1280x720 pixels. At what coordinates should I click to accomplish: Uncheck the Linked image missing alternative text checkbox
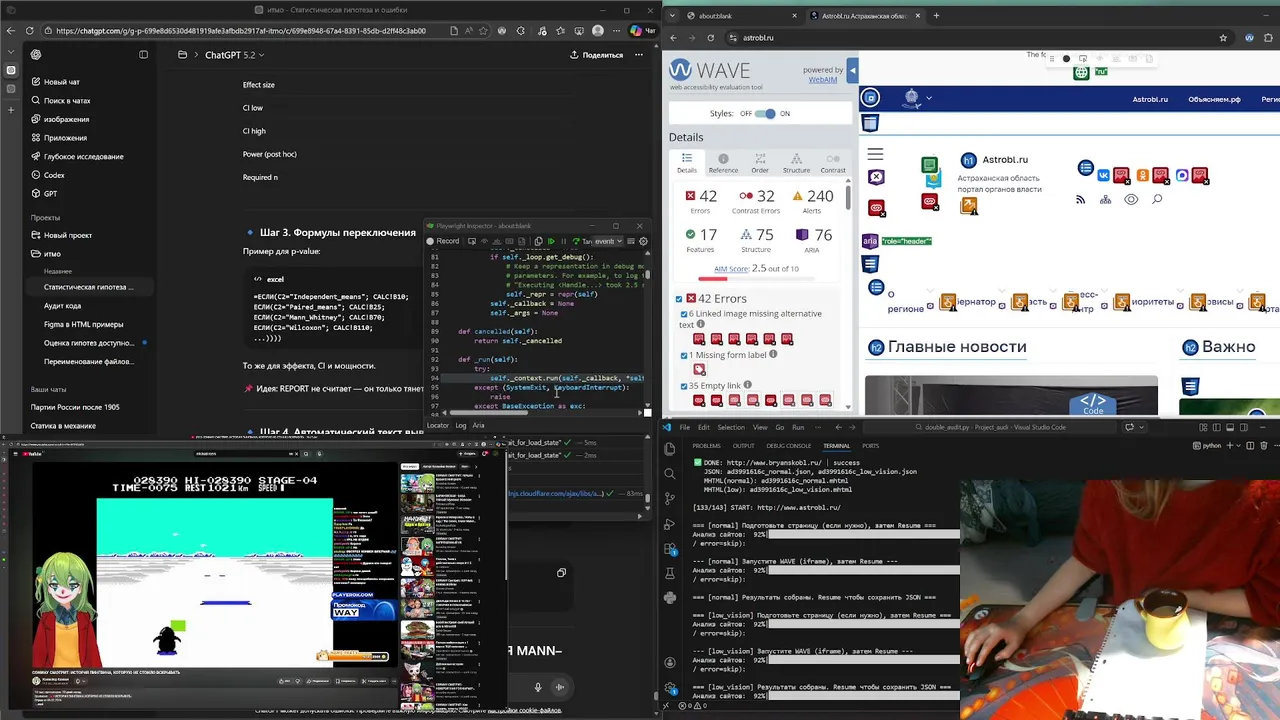[x=684, y=314]
